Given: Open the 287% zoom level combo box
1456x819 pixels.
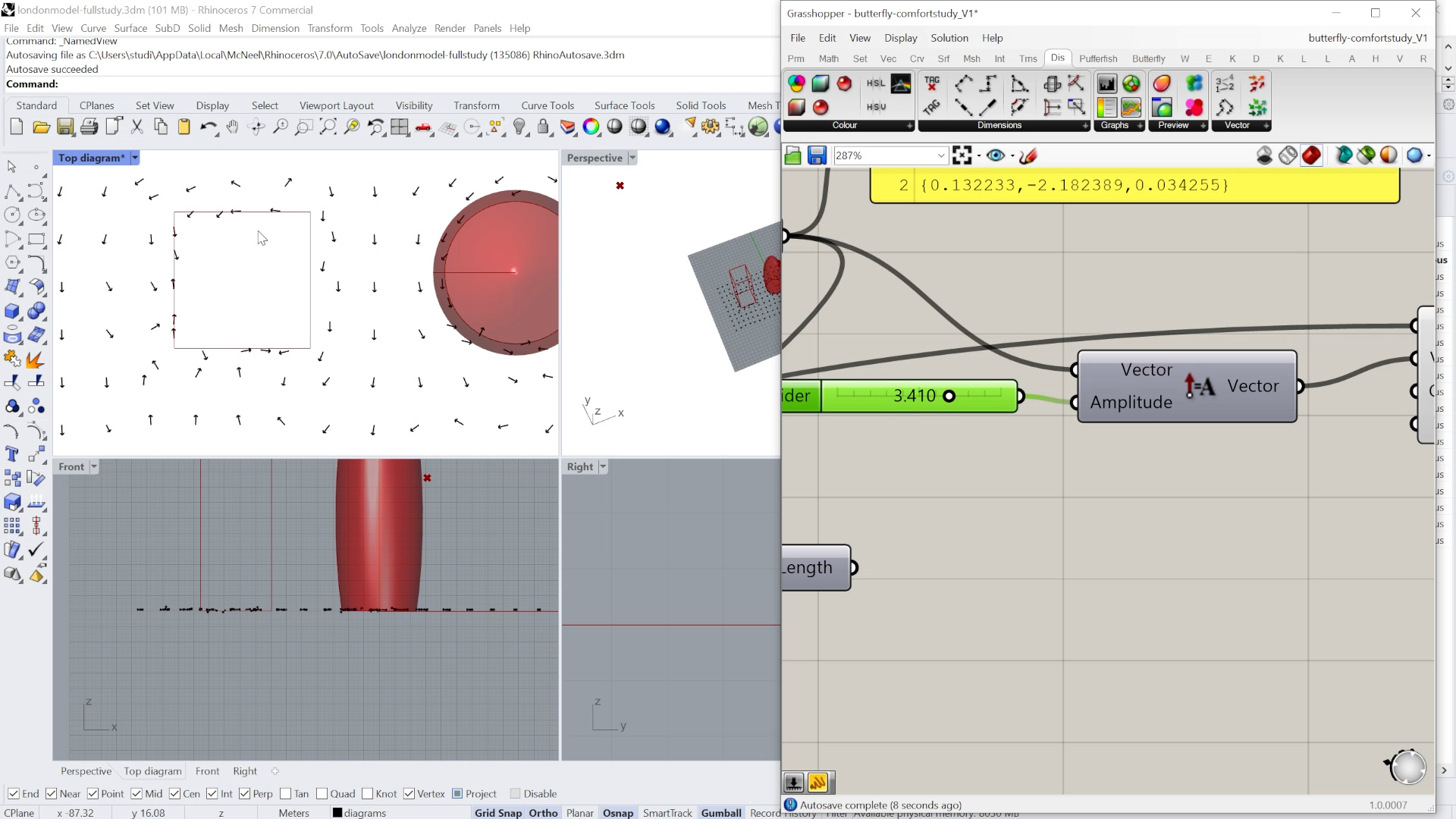Looking at the screenshot, I should [941, 155].
